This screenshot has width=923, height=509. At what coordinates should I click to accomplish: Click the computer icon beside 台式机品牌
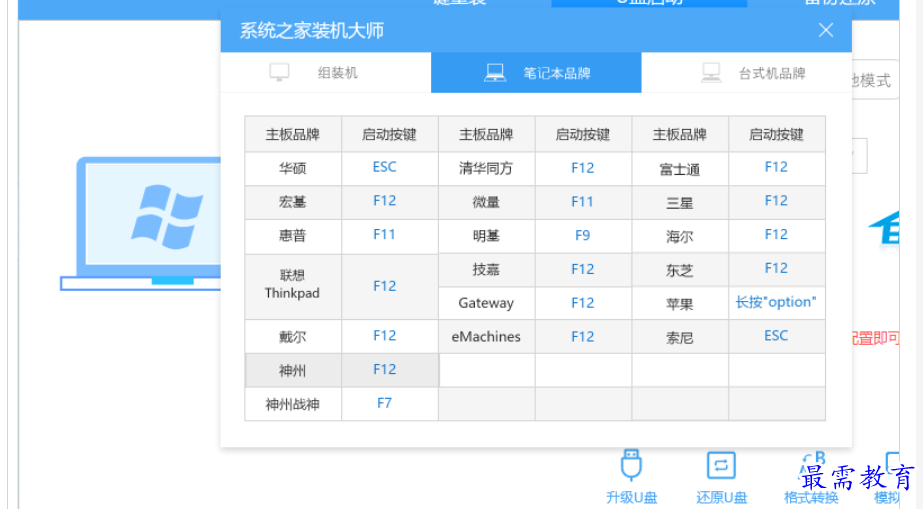click(711, 73)
